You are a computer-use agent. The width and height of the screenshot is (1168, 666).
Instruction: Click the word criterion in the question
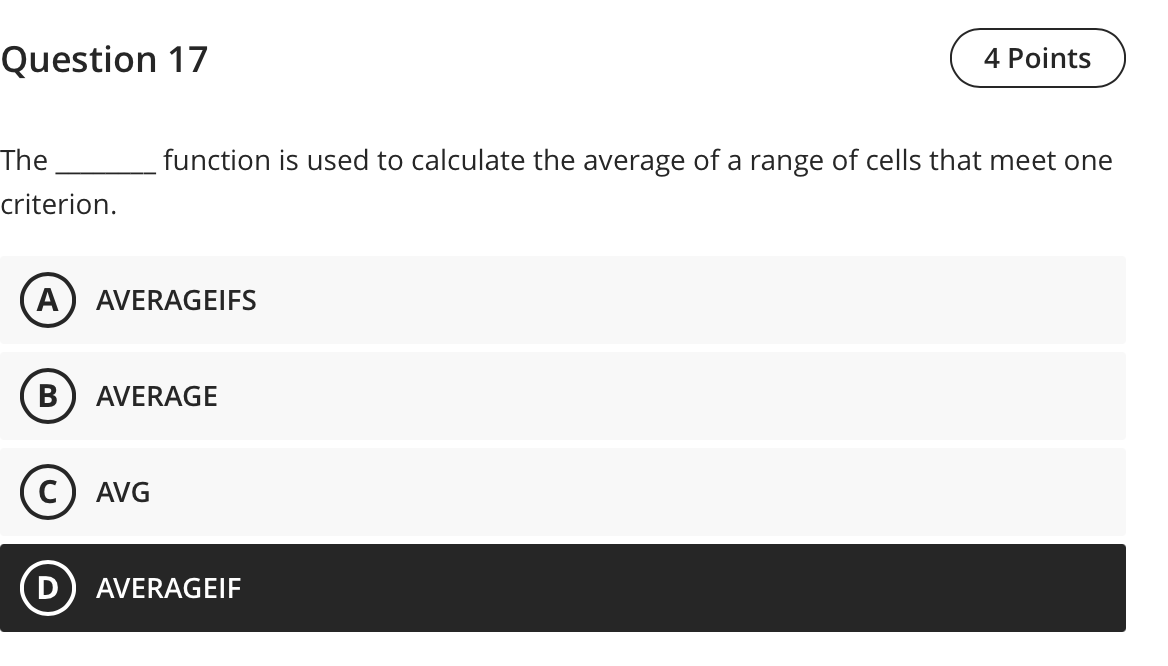58,203
